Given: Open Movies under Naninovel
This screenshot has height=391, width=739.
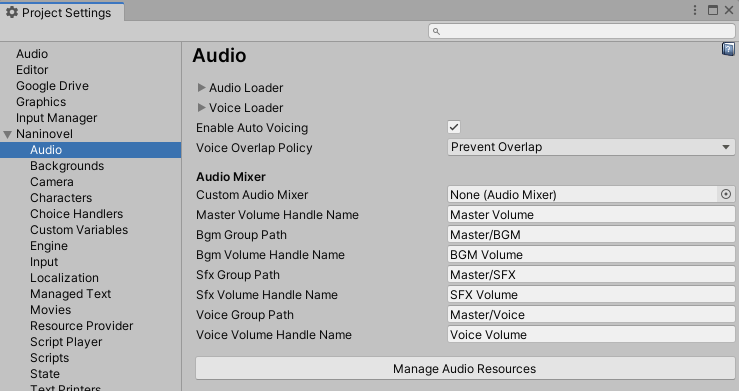Looking at the screenshot, I should click(x=50, y=310).
